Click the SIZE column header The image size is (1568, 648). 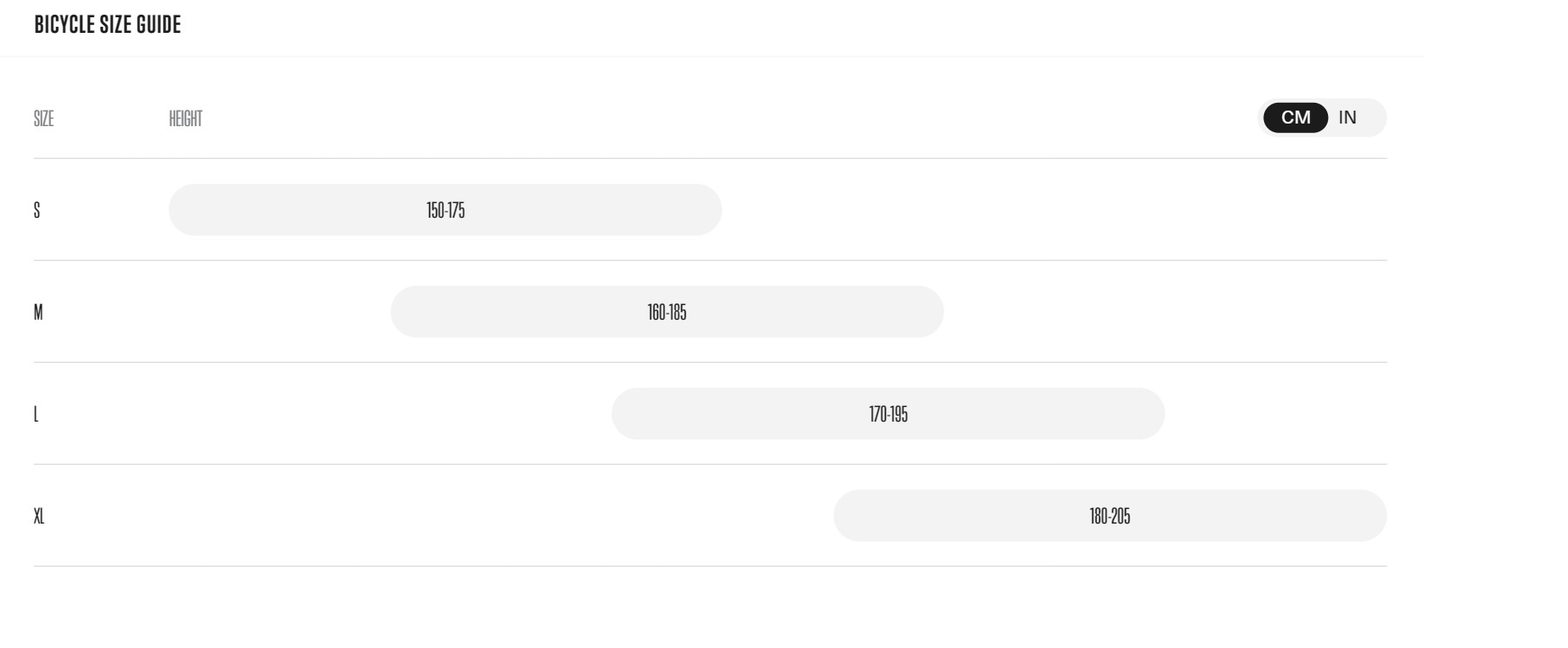[x=44, y=118]
